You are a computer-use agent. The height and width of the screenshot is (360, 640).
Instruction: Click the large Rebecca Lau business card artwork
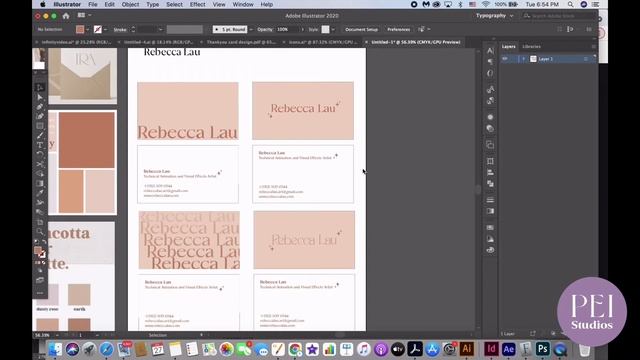point(188,111)
